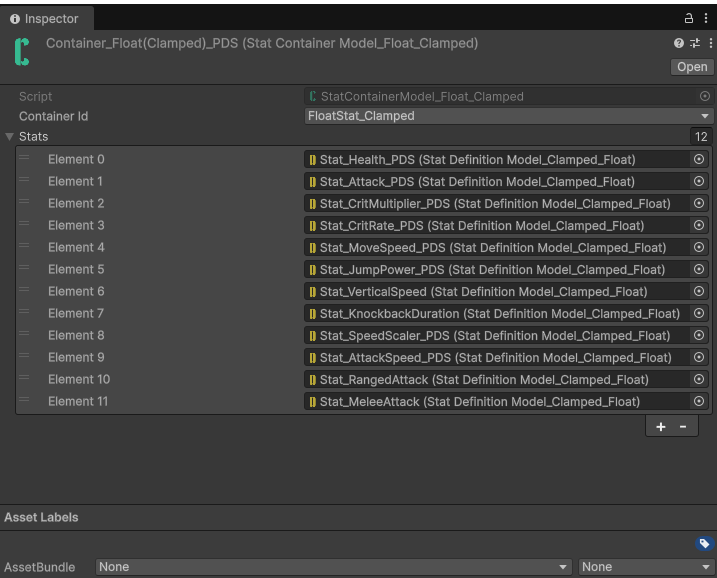Lock the Inspector panel with padlock icon
The width and height of the screenshot is (717, 578).
(689, 18)
